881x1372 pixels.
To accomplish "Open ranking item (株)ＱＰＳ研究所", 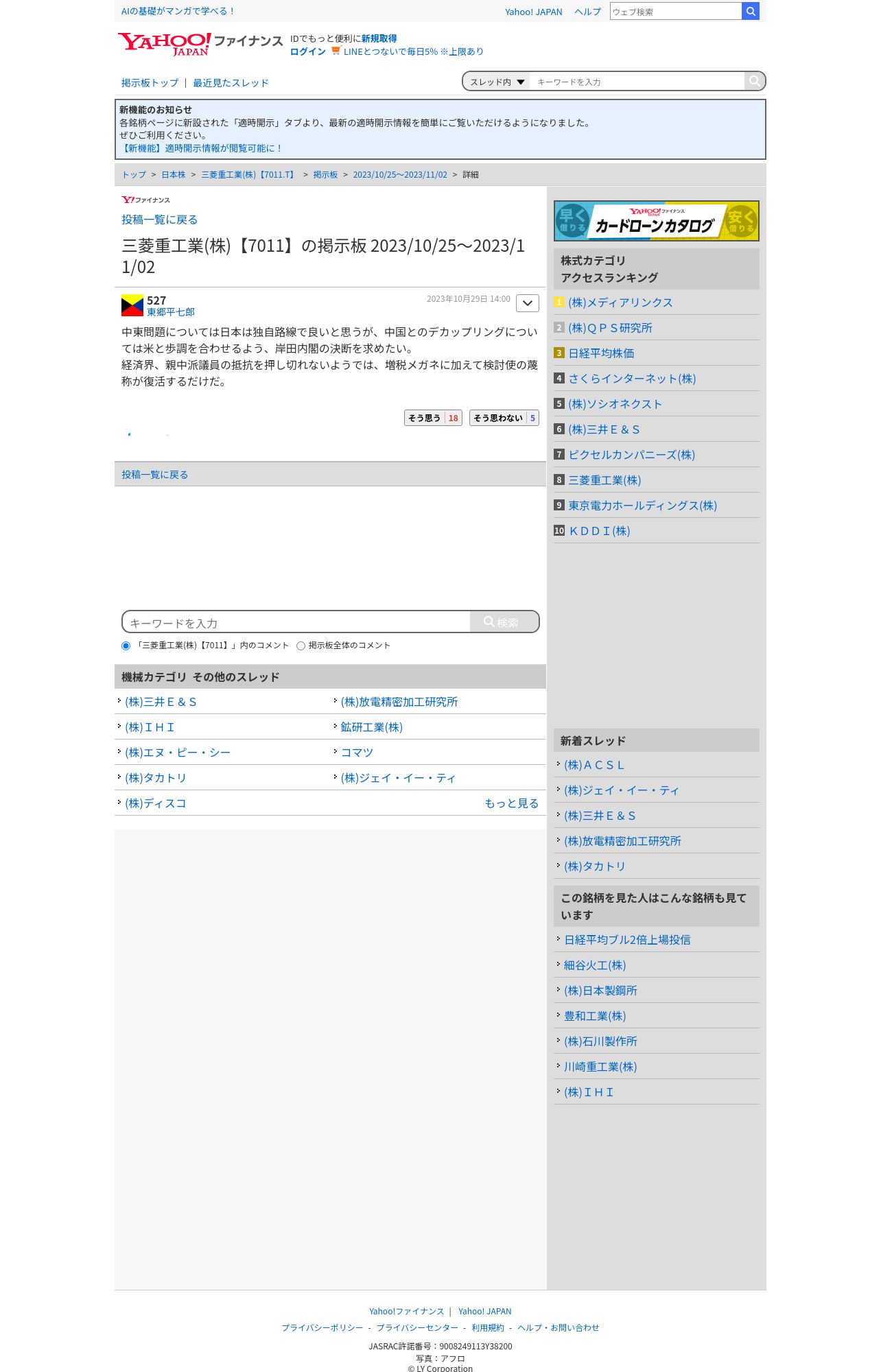I will pos(610,328).
